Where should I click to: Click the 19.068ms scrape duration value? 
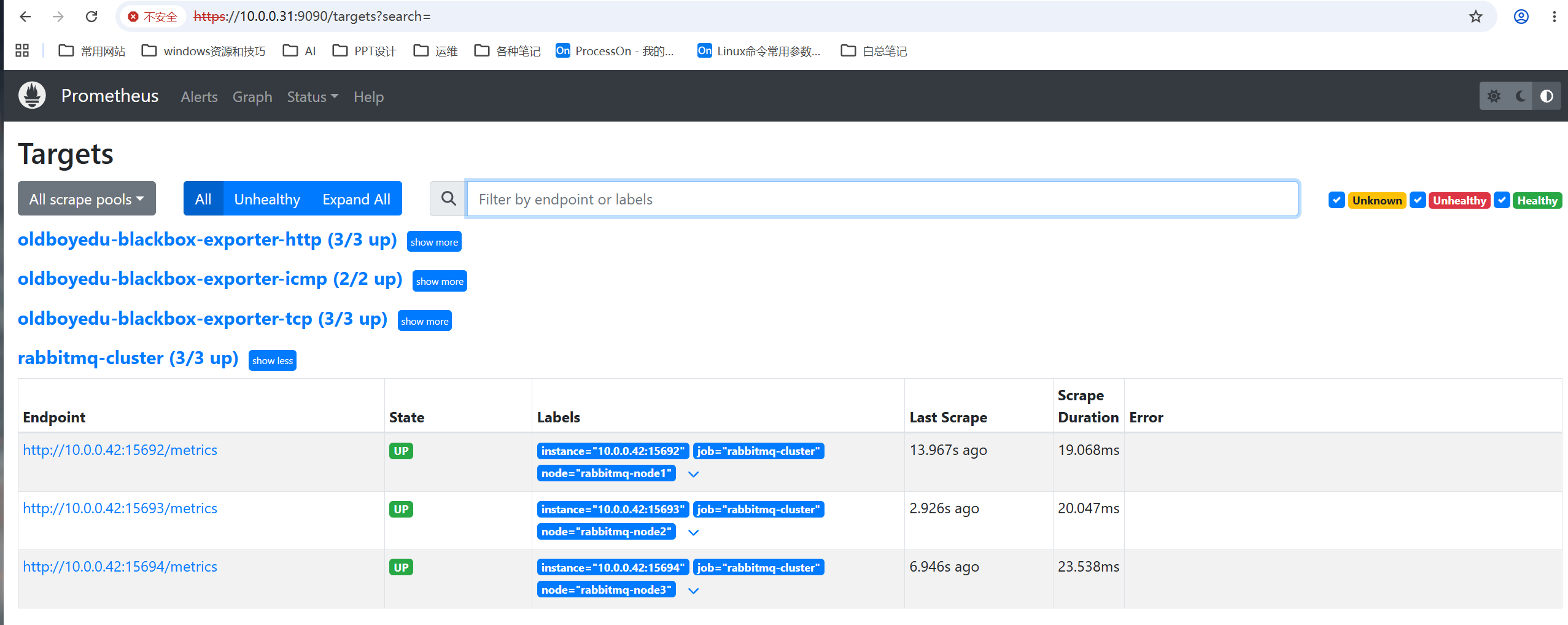click(1088, 449)
